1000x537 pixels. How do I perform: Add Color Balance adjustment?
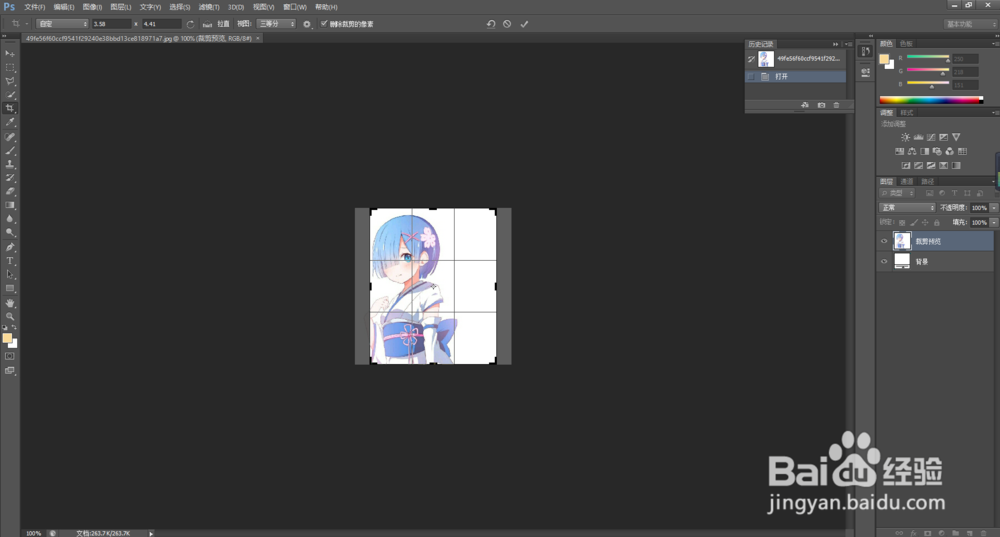[x=912, y=151]
